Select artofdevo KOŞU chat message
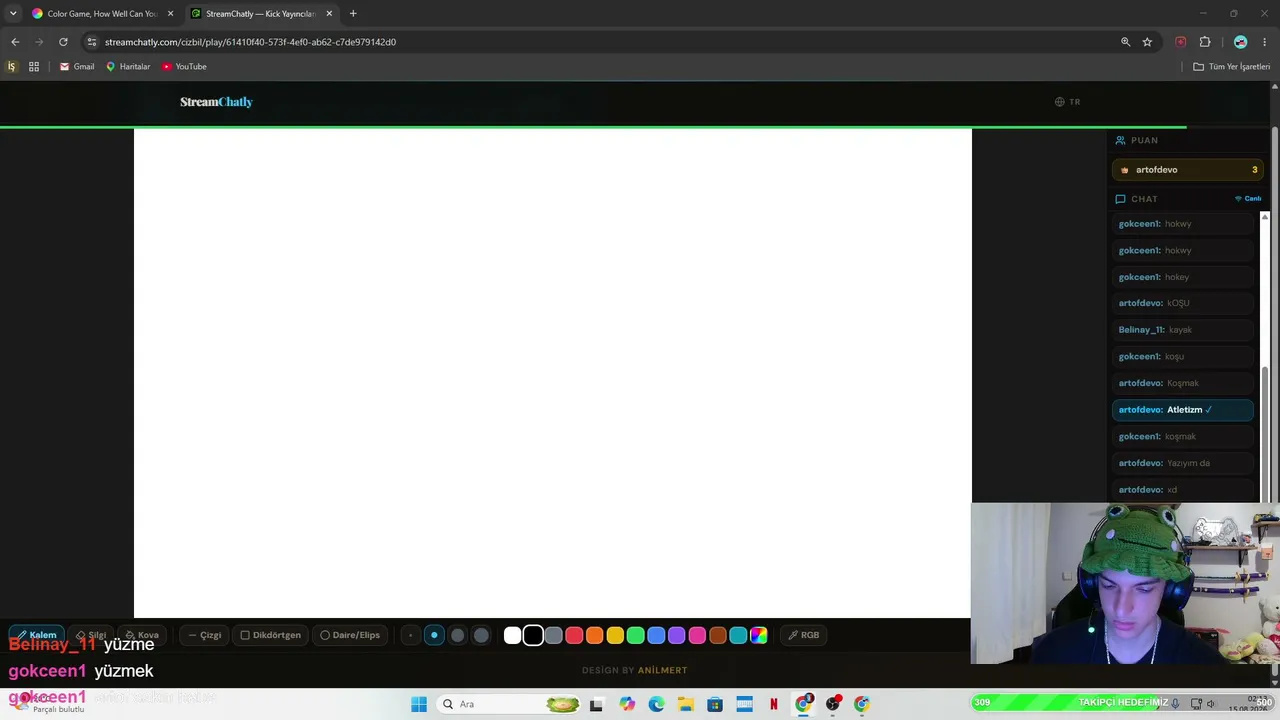This screenshot has width=1280, height=720. pyautogui.click(x=1183, y=303)
